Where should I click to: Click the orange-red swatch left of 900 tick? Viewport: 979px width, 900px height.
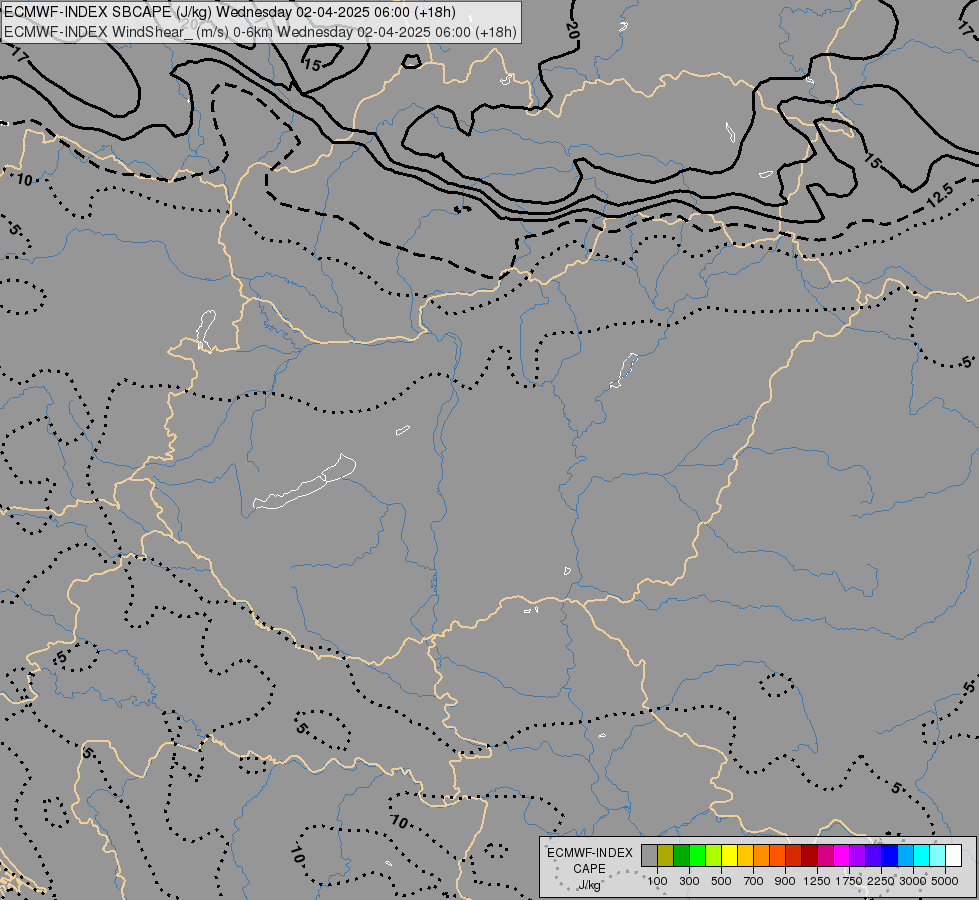pos(777,855)
